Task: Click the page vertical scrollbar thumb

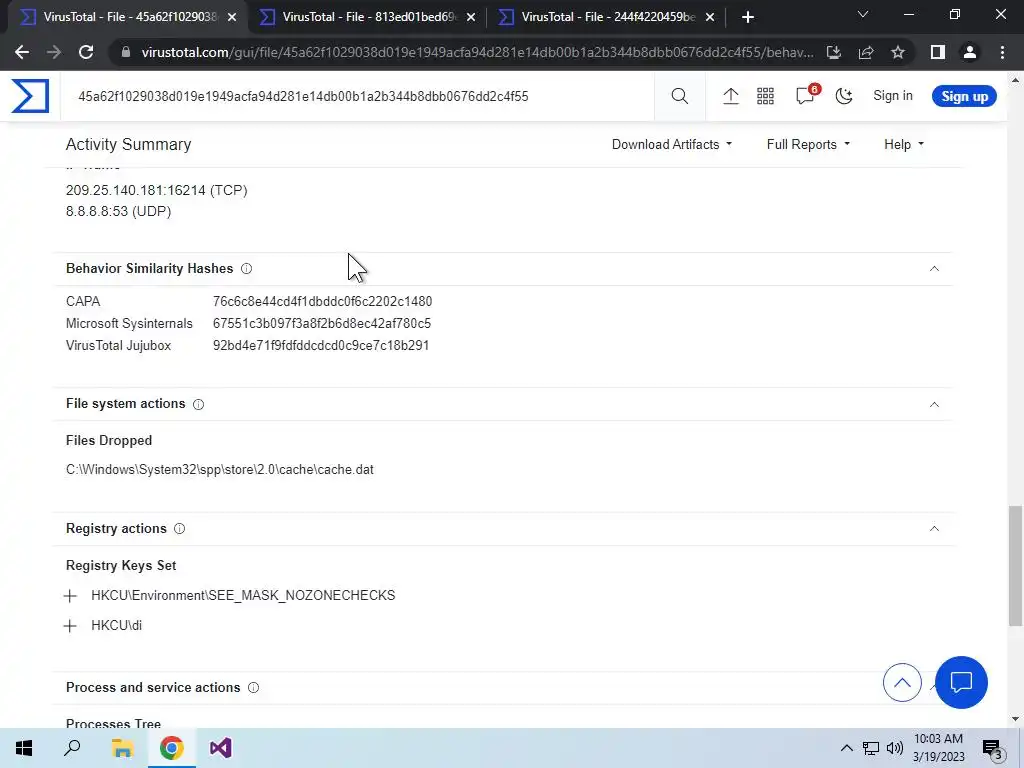Action: (x=1015, y=566)
